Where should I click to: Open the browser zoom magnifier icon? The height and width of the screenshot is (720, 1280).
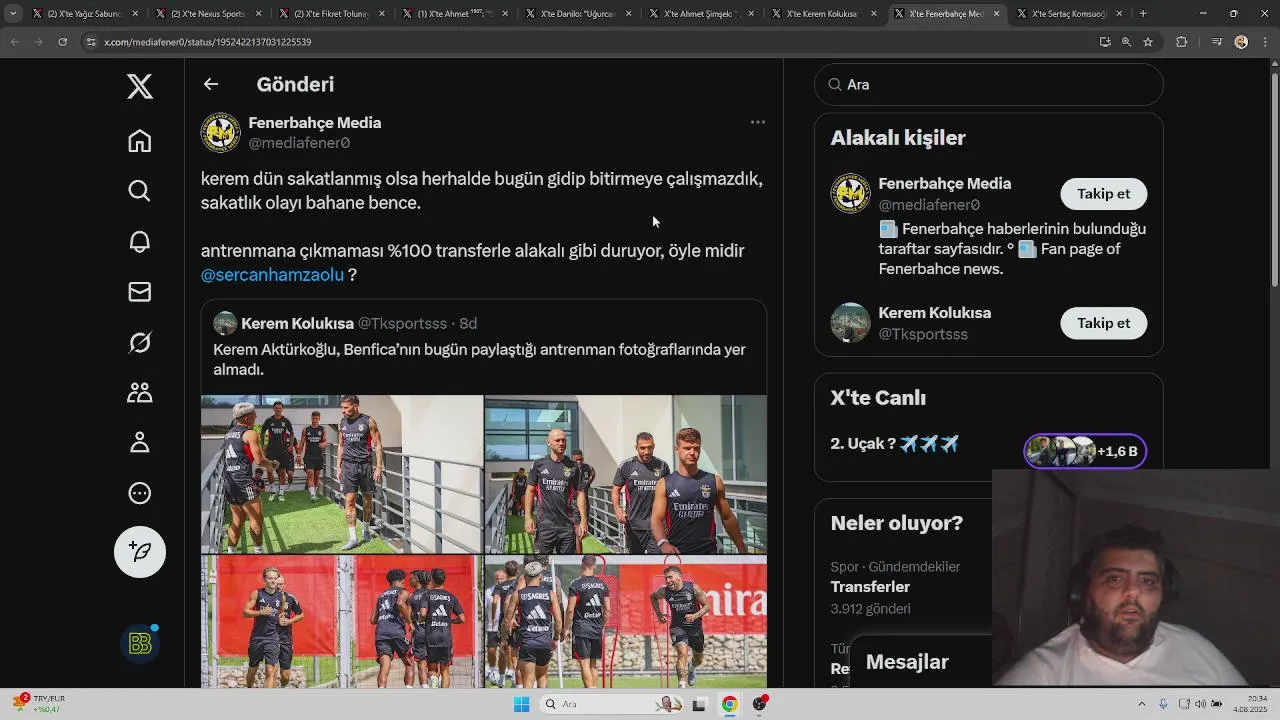point(1126,42)
